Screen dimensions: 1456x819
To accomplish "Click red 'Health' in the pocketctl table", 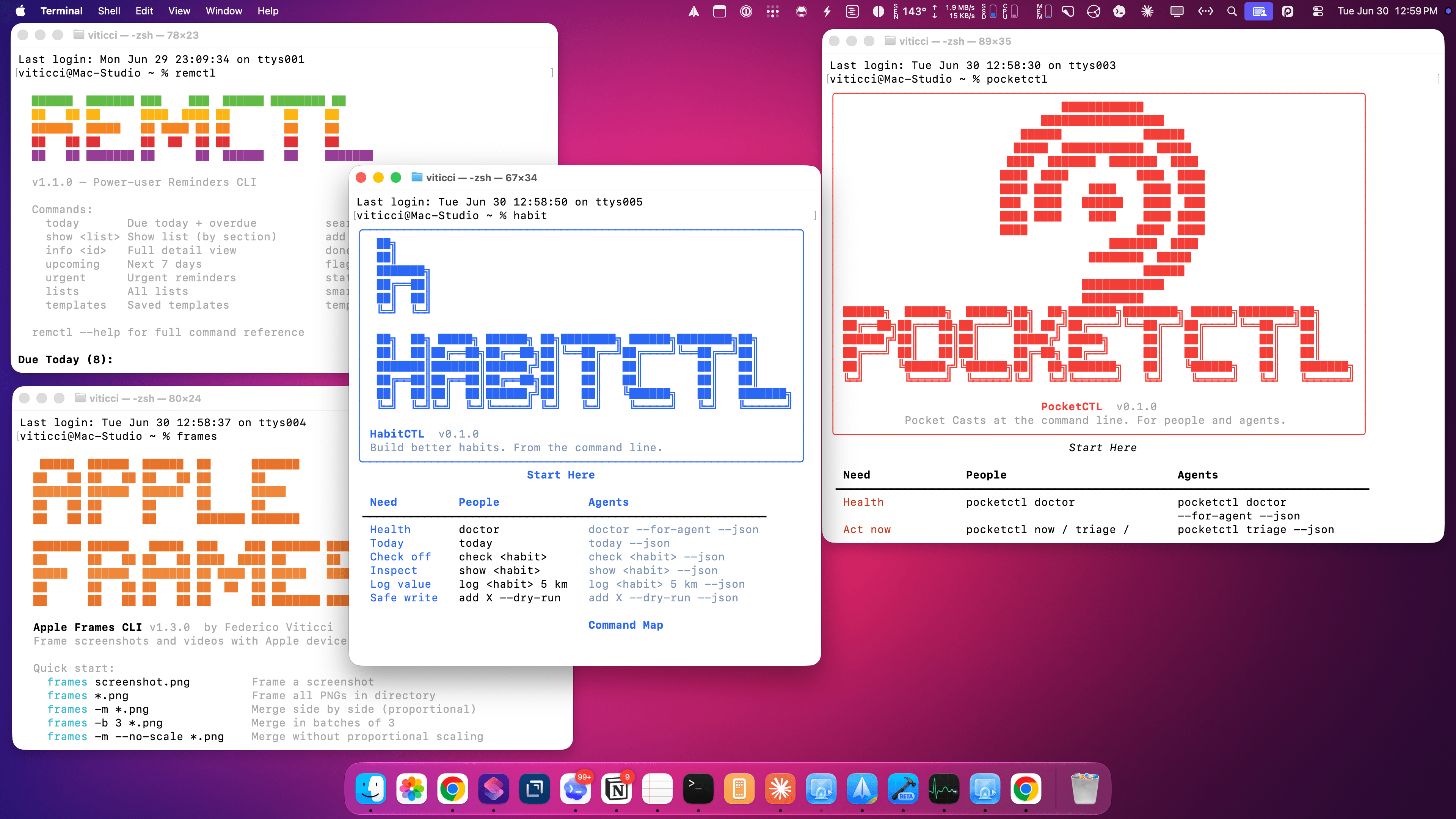I will tap(863, 502).
